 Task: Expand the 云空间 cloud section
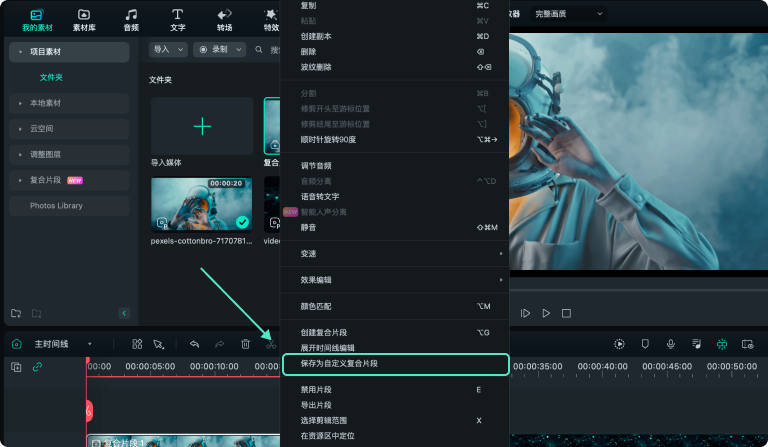[69, 129]
